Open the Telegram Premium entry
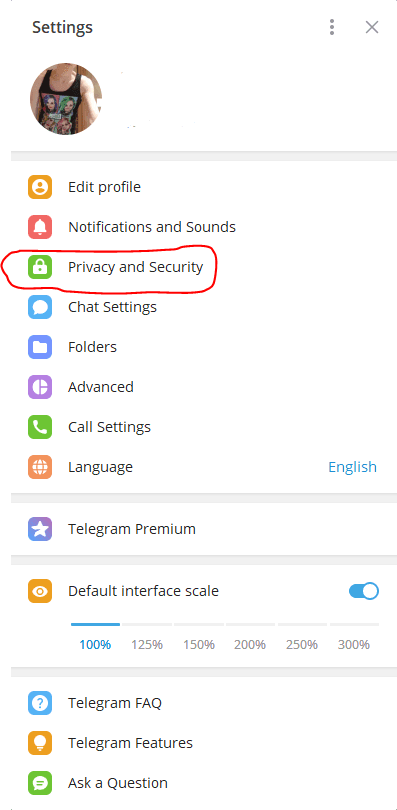Viewport: 397px width, 810px height. (199, 529)
